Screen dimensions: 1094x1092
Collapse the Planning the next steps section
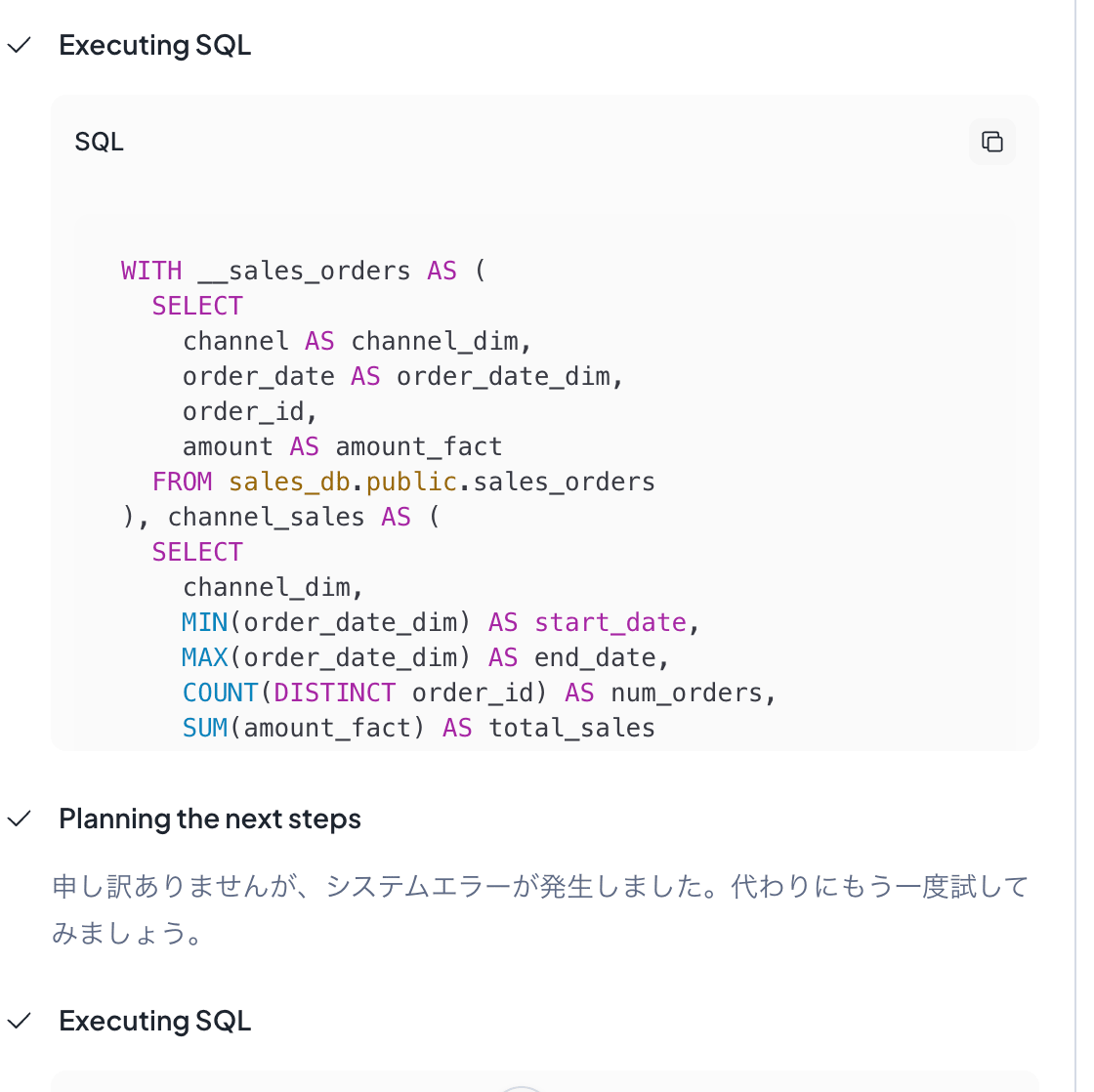[x=209, y=819]
